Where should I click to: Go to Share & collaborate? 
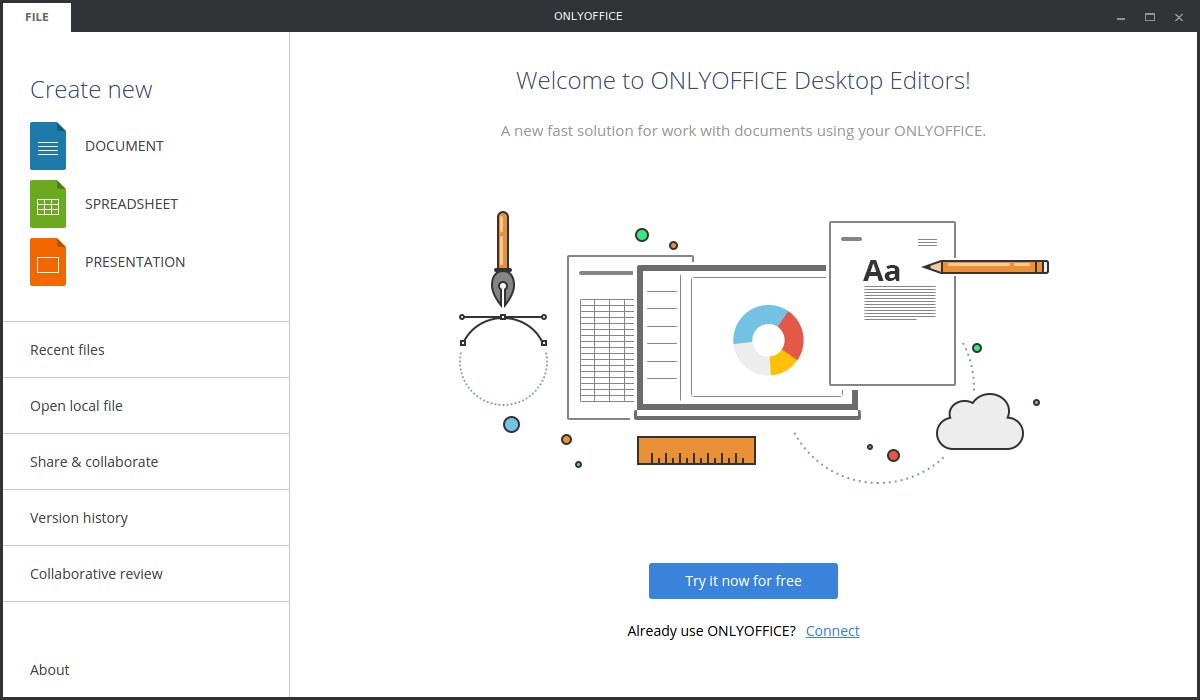(x=146, y=462)
